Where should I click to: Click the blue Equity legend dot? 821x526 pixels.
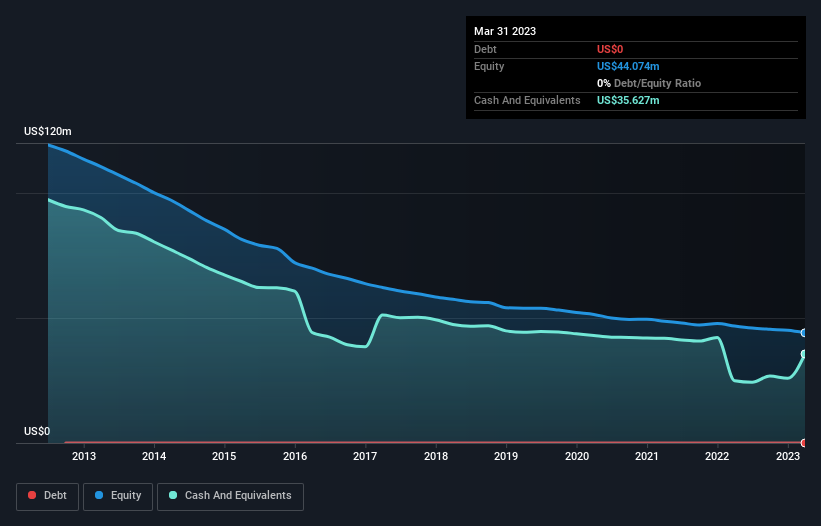coord(99,495)
